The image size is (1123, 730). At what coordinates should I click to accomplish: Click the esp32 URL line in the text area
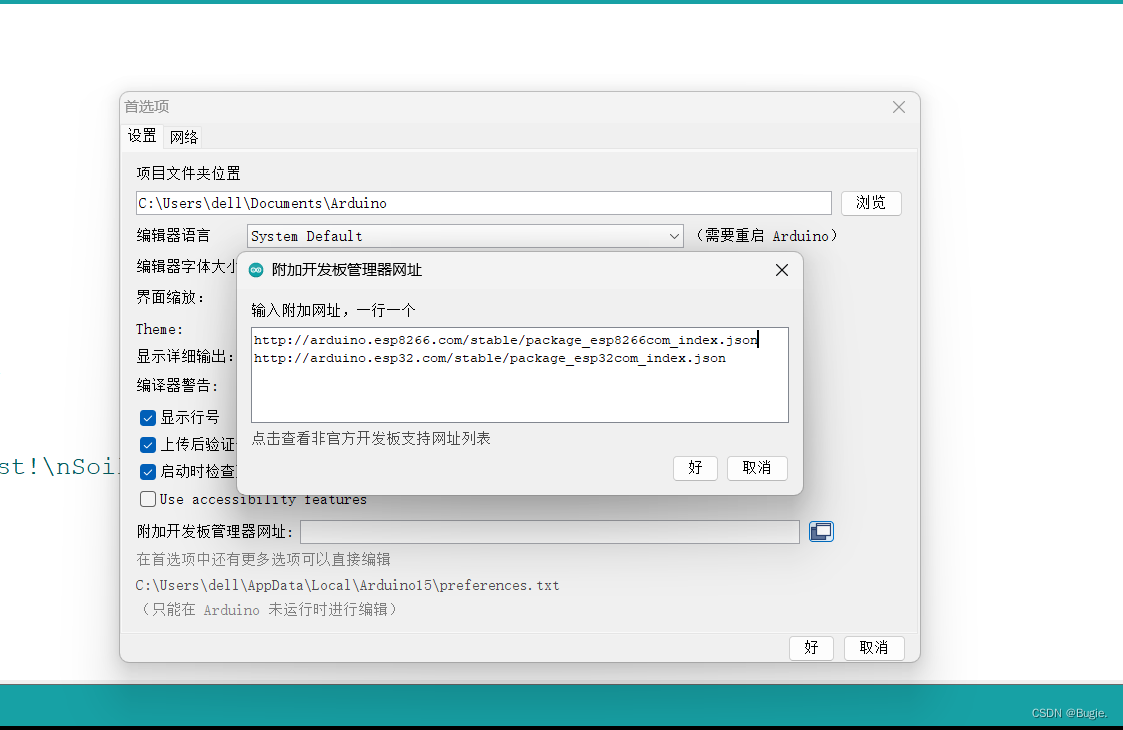coord(490,358)
